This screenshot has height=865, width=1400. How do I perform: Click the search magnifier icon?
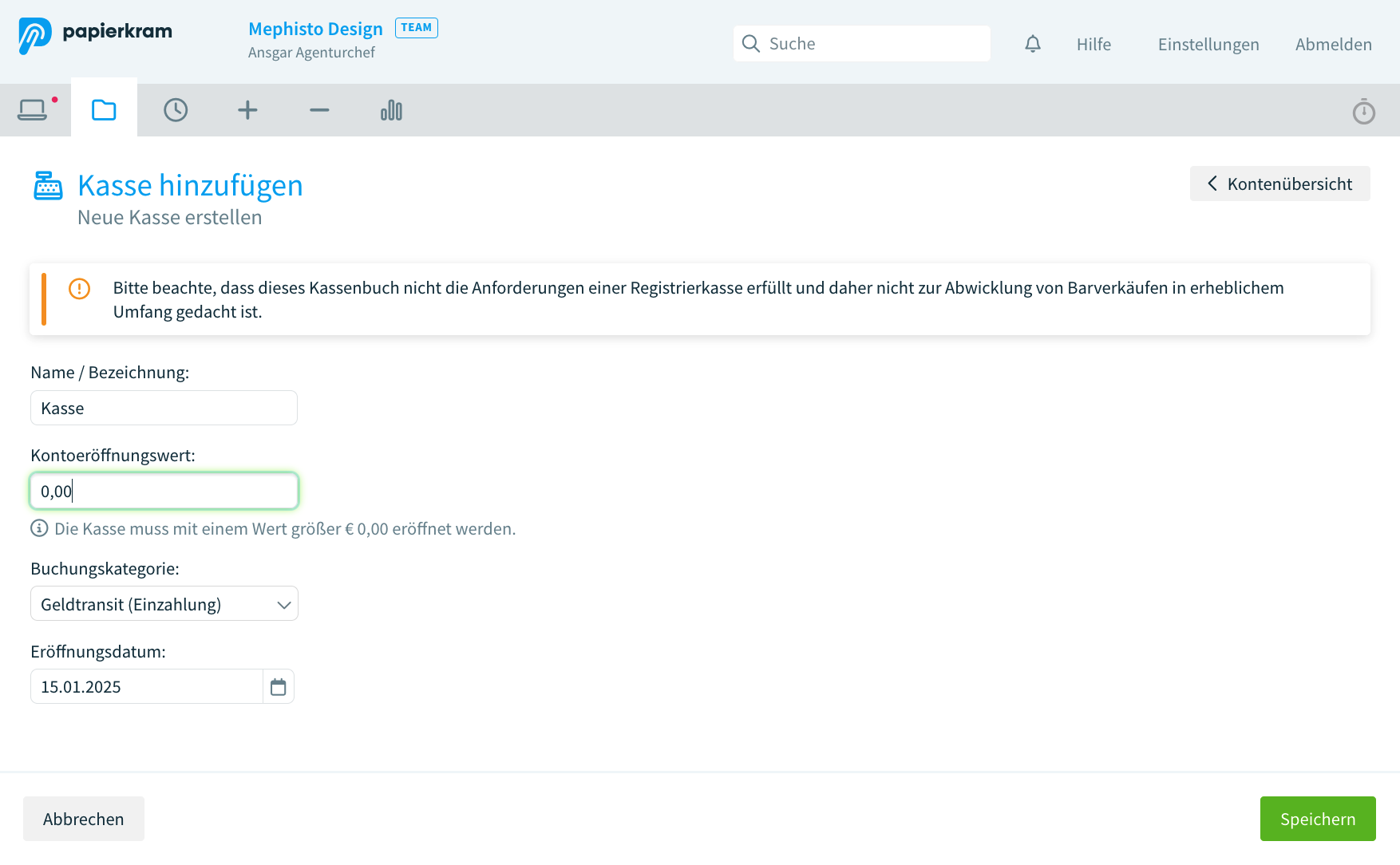(750, 44)
